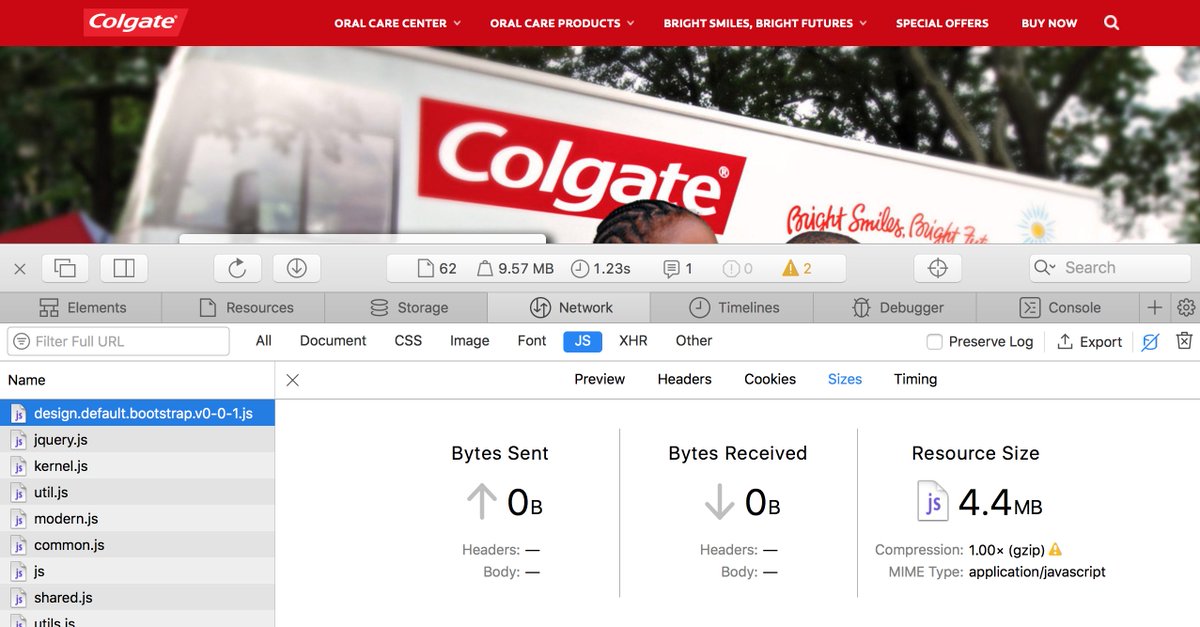Select shared.js in the list
Image resolution: width=1200 pixels, height=627 pixels.
coord(137,598)
